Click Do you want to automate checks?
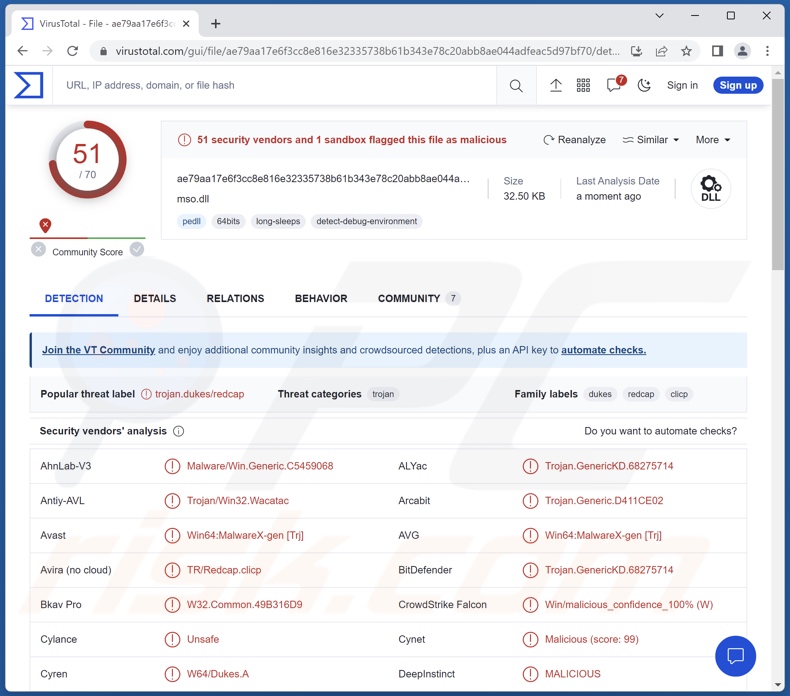 pos(660,431)
